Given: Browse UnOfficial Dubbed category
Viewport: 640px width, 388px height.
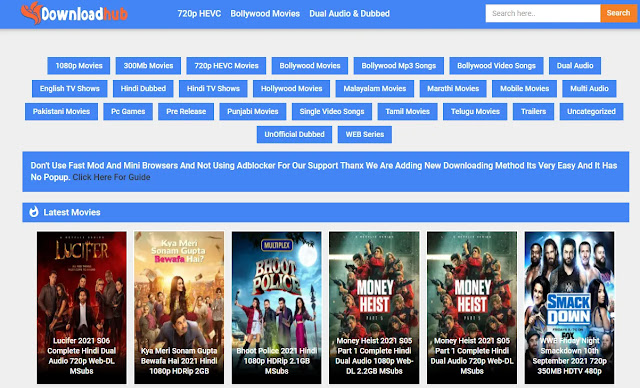Looking at the screenshot, I should pos(294,134).
